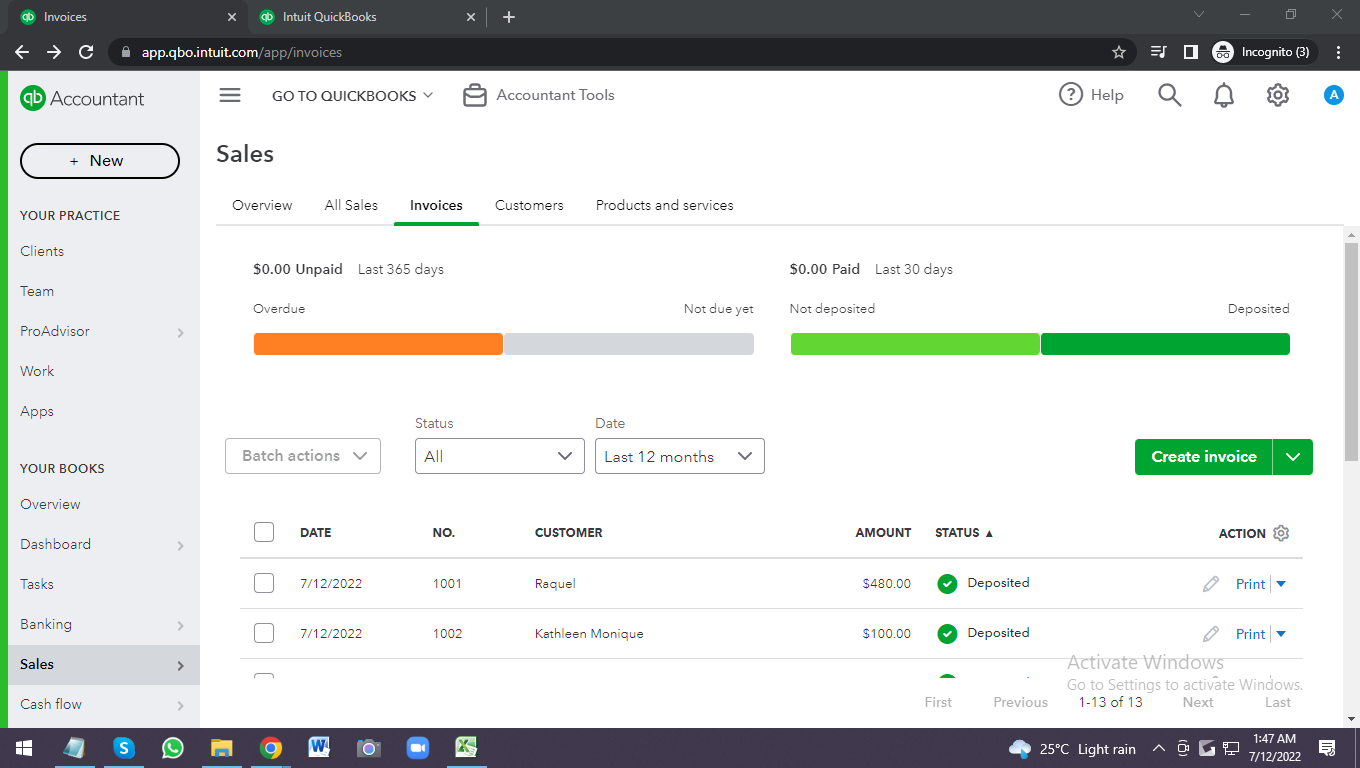Open the Windows notification center
Screen dimensions: 1360x768
1328,748
